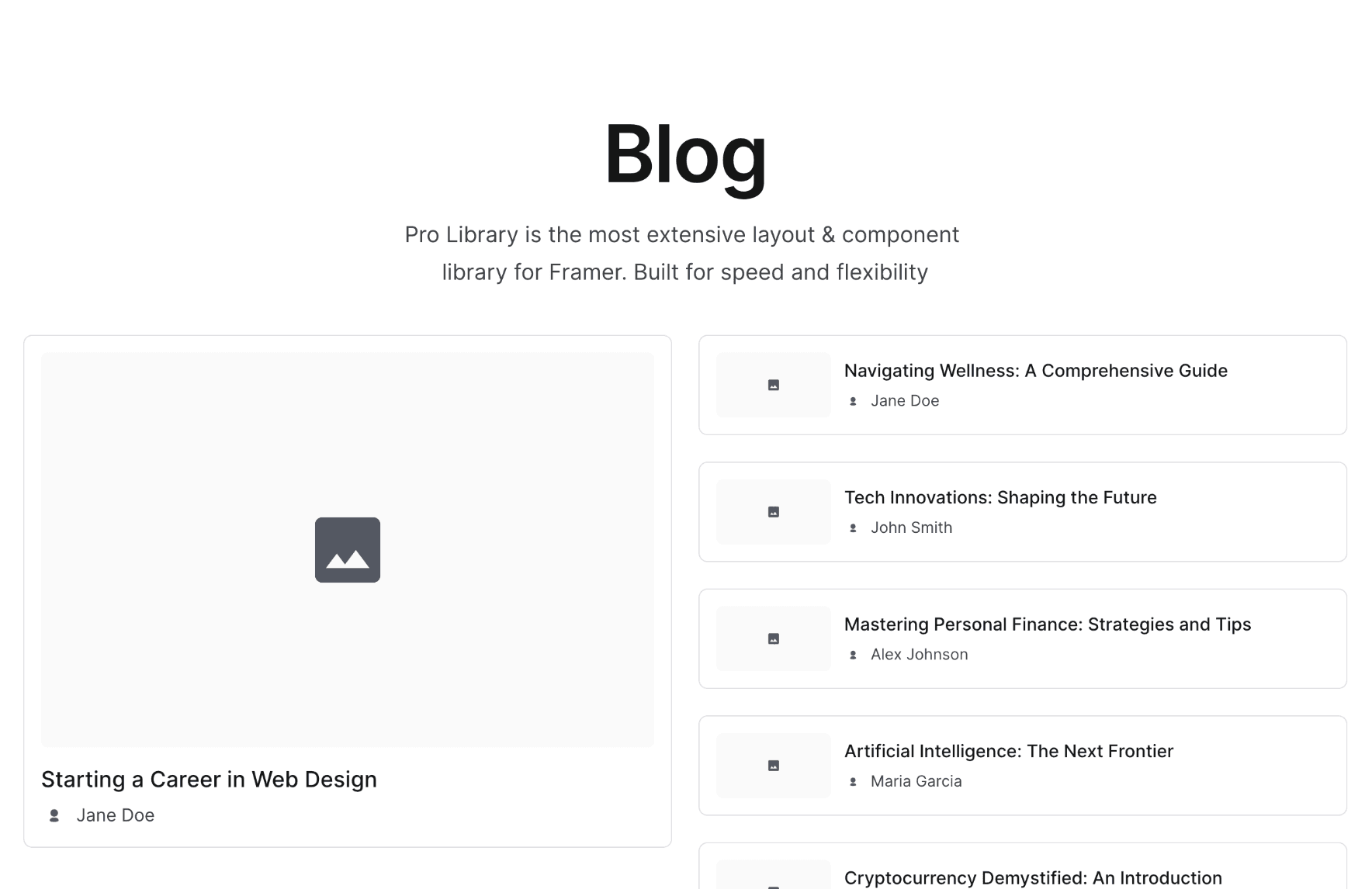
Task: Open Tech Innovations: Shaping the Future
Action: pyautogui.click(x=1000, y=497)
